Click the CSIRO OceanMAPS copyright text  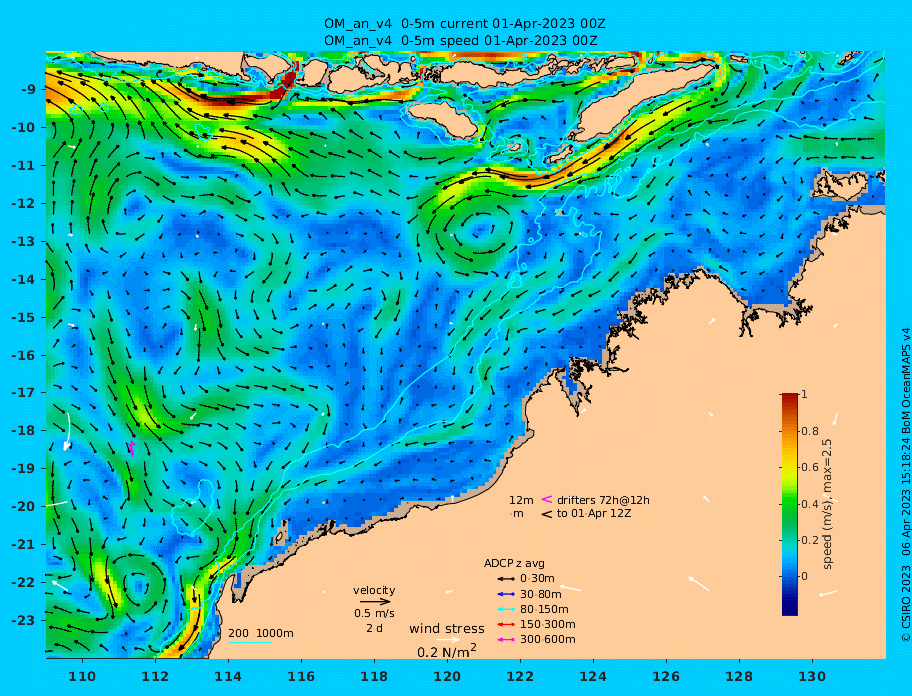click(x=905, y=485)
